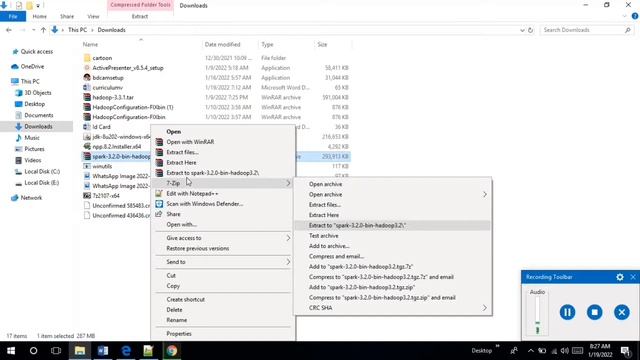Expand the Give access to submenu
Screen dimensions: 640x360
pyautogui.click(x=222, y=238)
